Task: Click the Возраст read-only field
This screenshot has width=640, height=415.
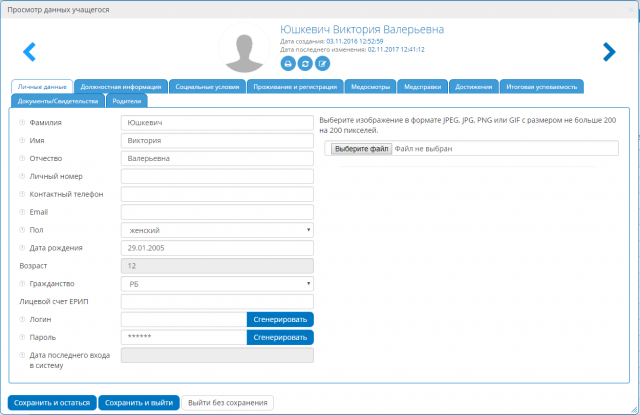Action: pyautogui.click(x=217, y=266)
